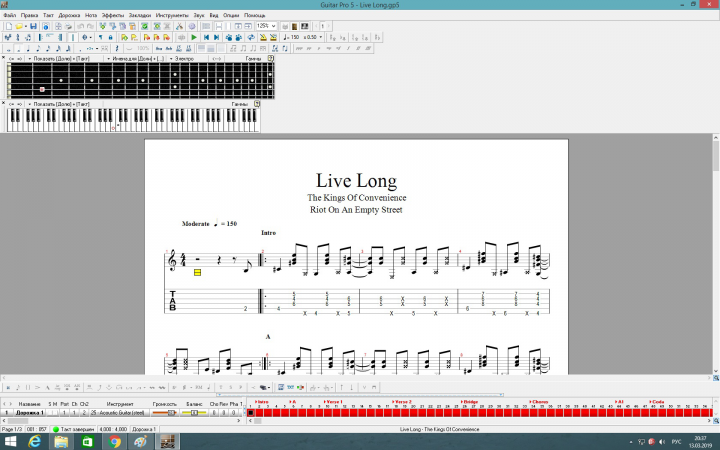Open the Звук menu

tap(199, 15)
